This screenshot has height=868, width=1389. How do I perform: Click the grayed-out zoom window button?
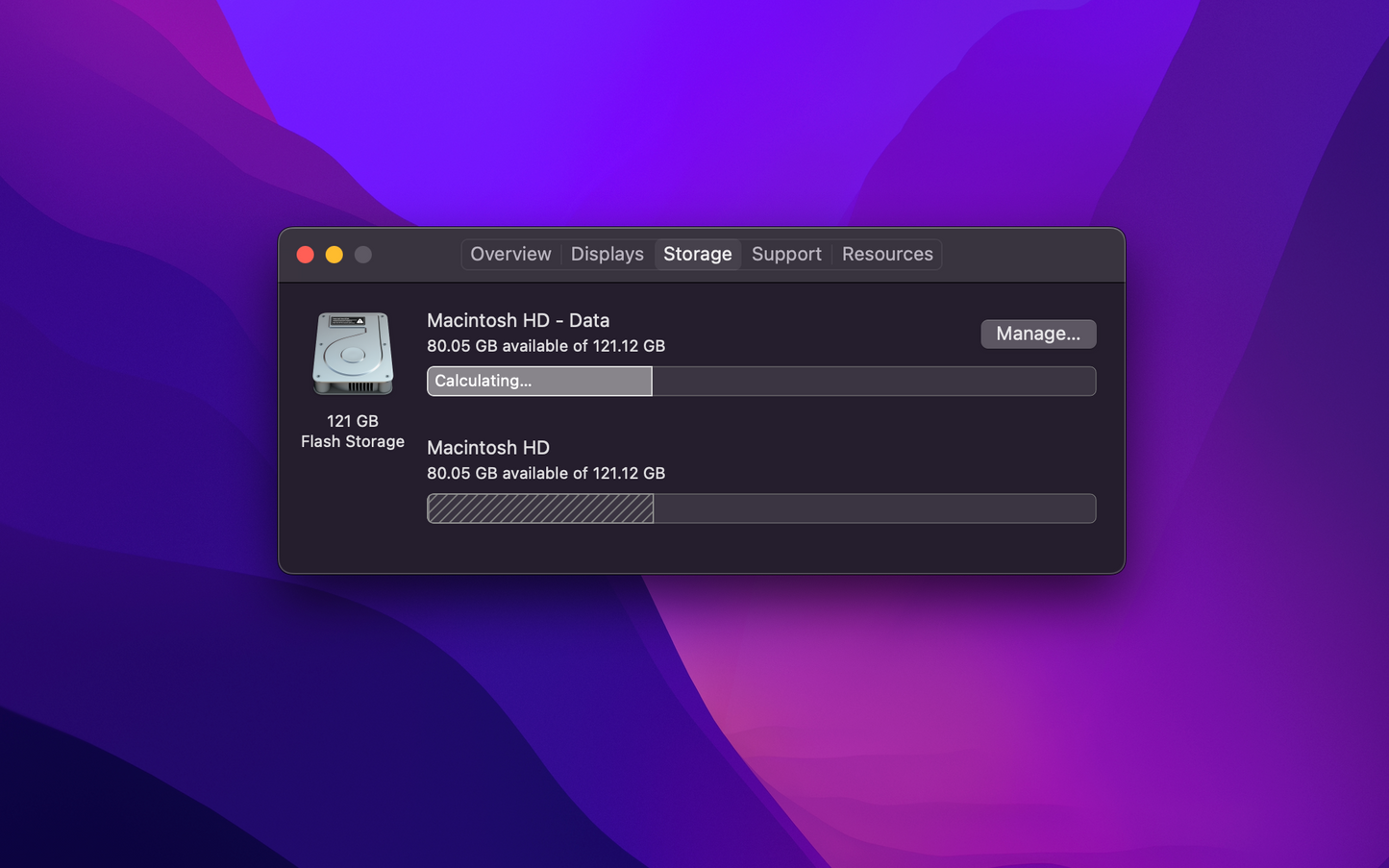(363, 255)
